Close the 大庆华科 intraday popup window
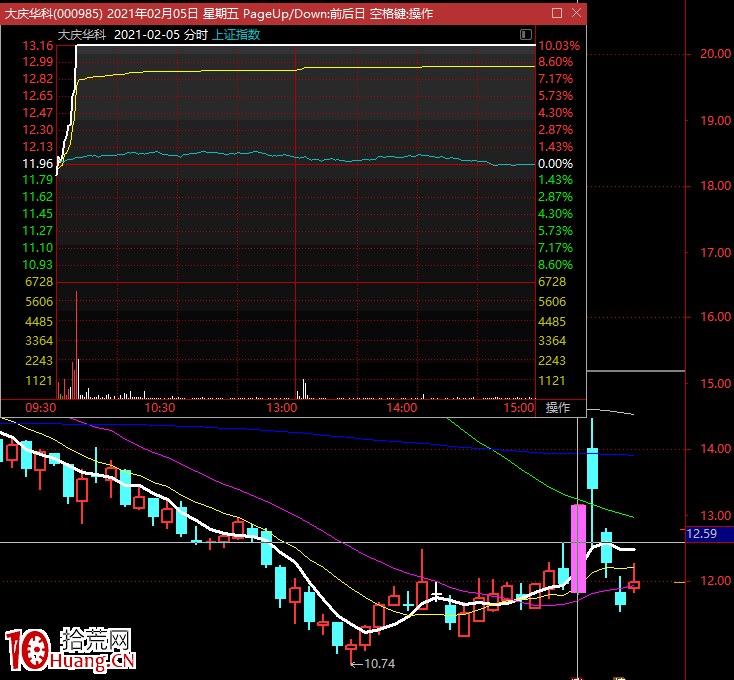 (x=576, y=13)
